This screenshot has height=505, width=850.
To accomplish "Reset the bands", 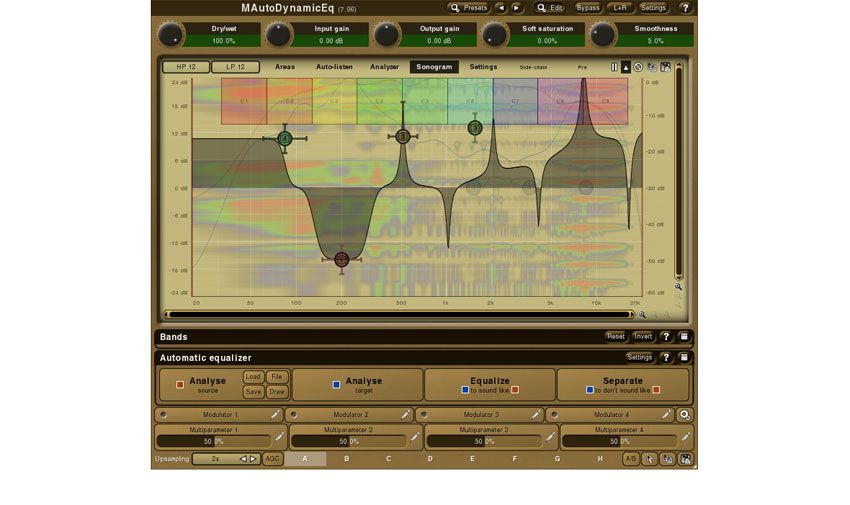I will 615,336.
